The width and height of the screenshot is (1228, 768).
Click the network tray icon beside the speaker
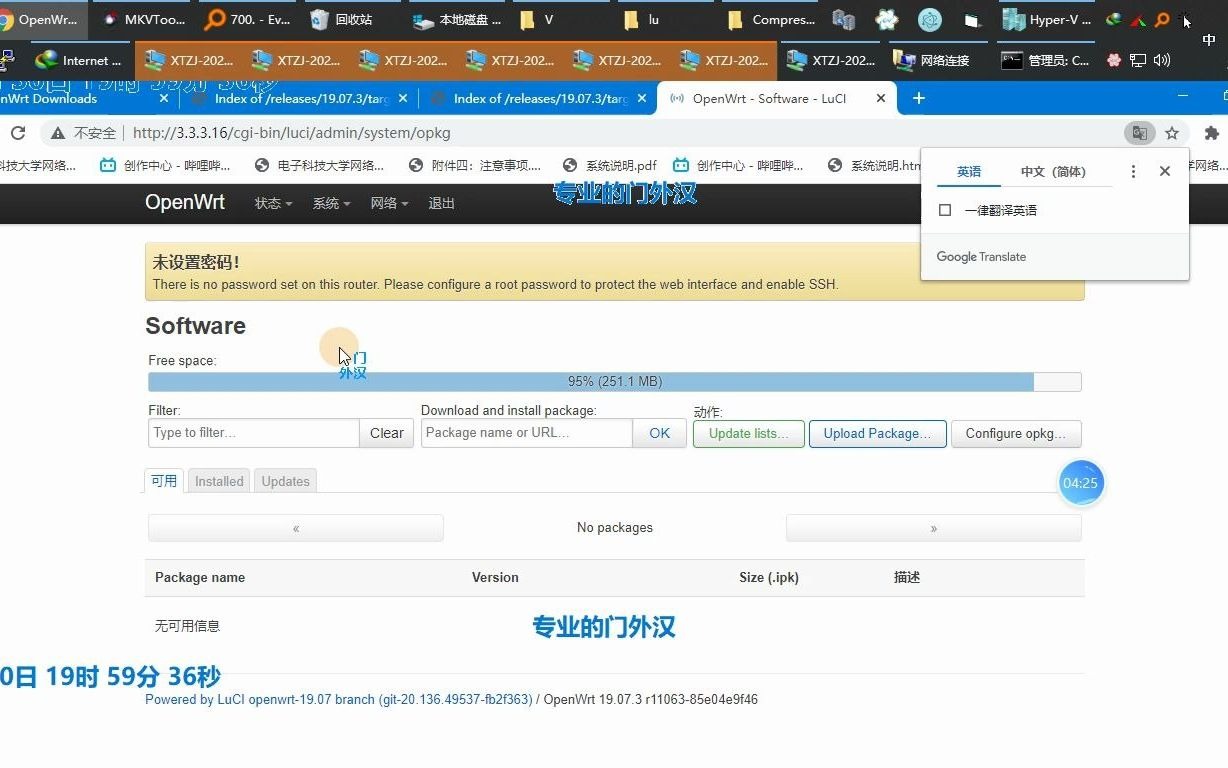point(1138,60)
